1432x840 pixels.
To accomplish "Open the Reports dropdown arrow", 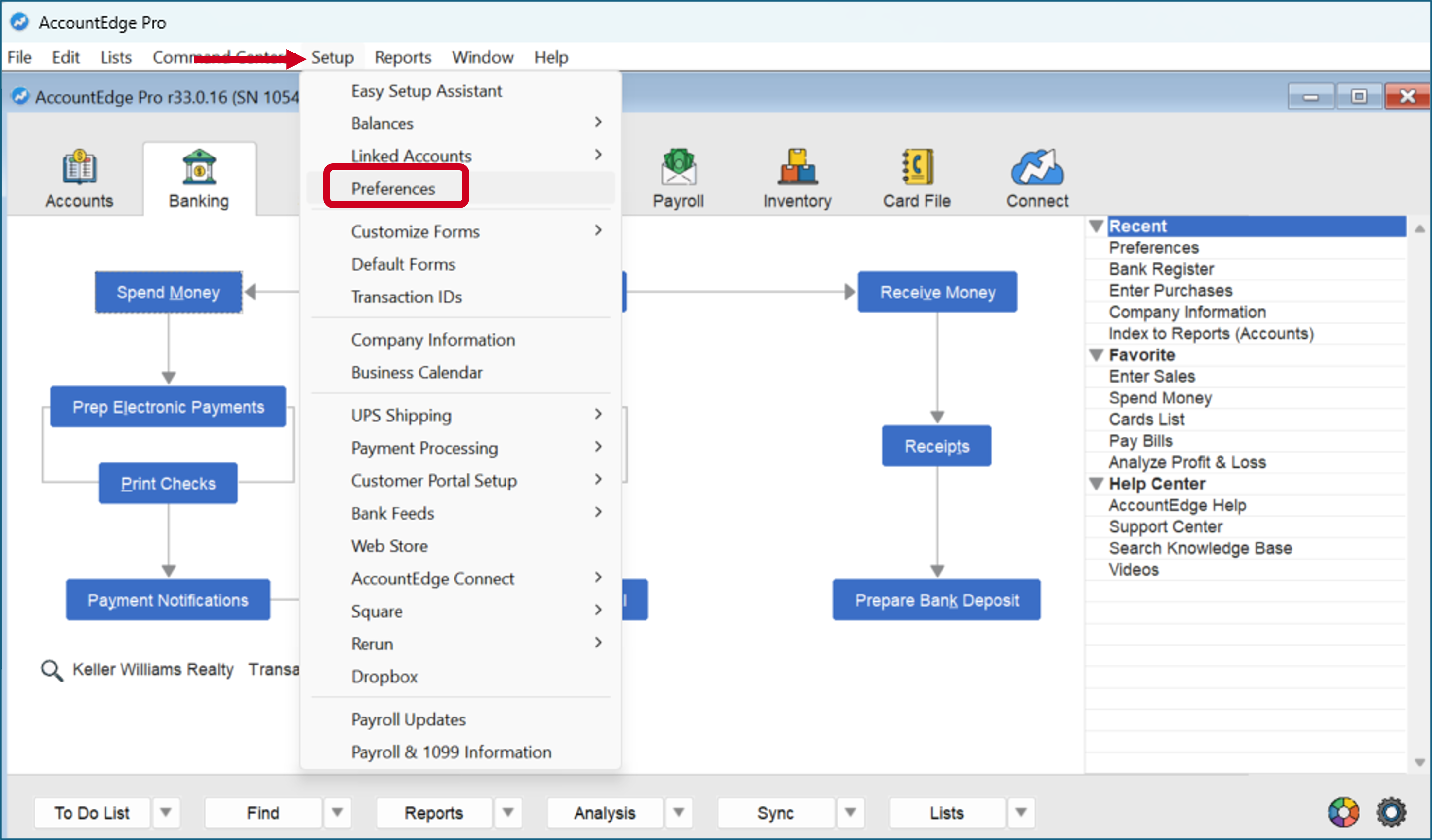I will pyautogui.click(x=508, y=813).
